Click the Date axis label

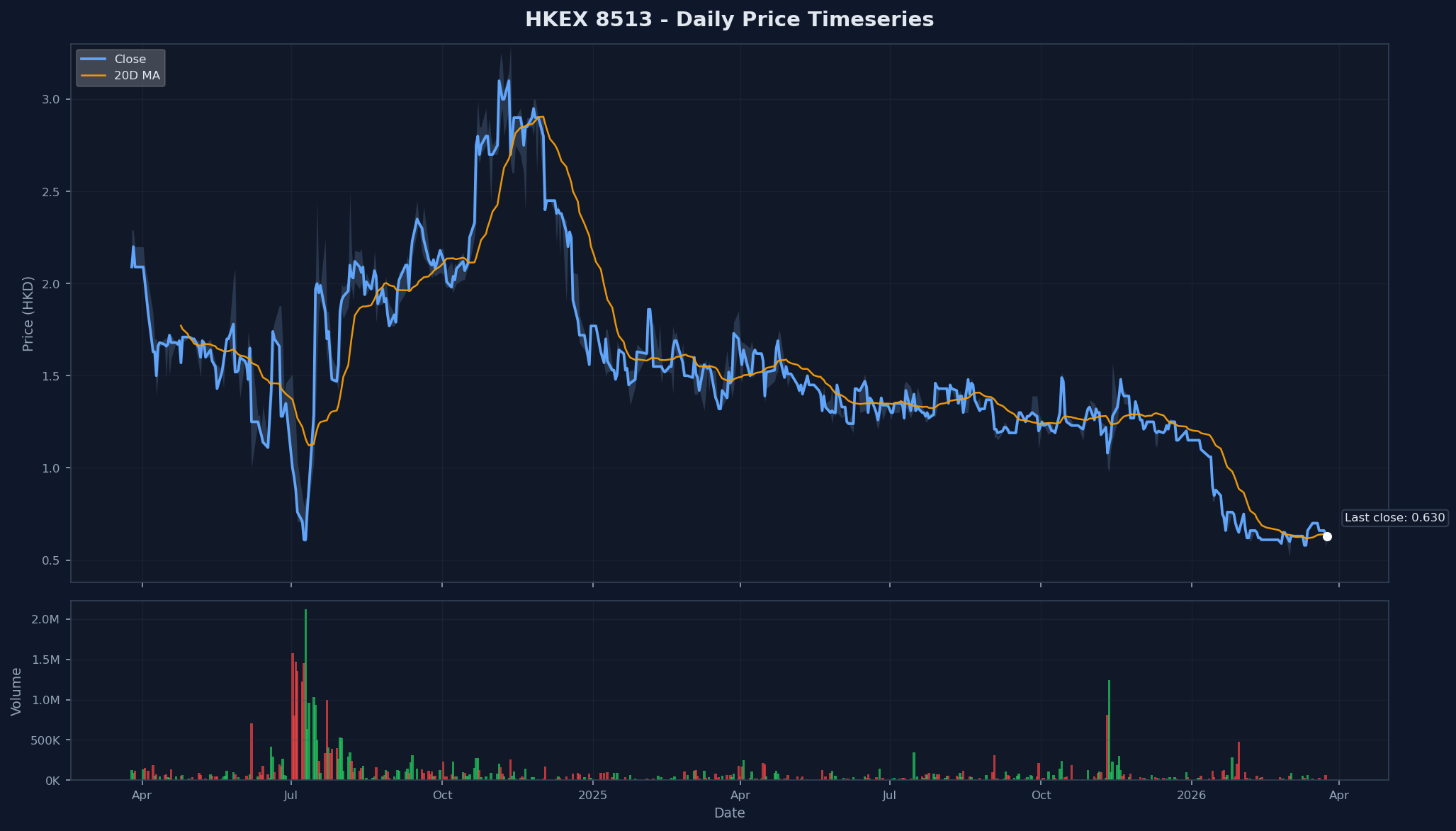click(x=729, y=813)
